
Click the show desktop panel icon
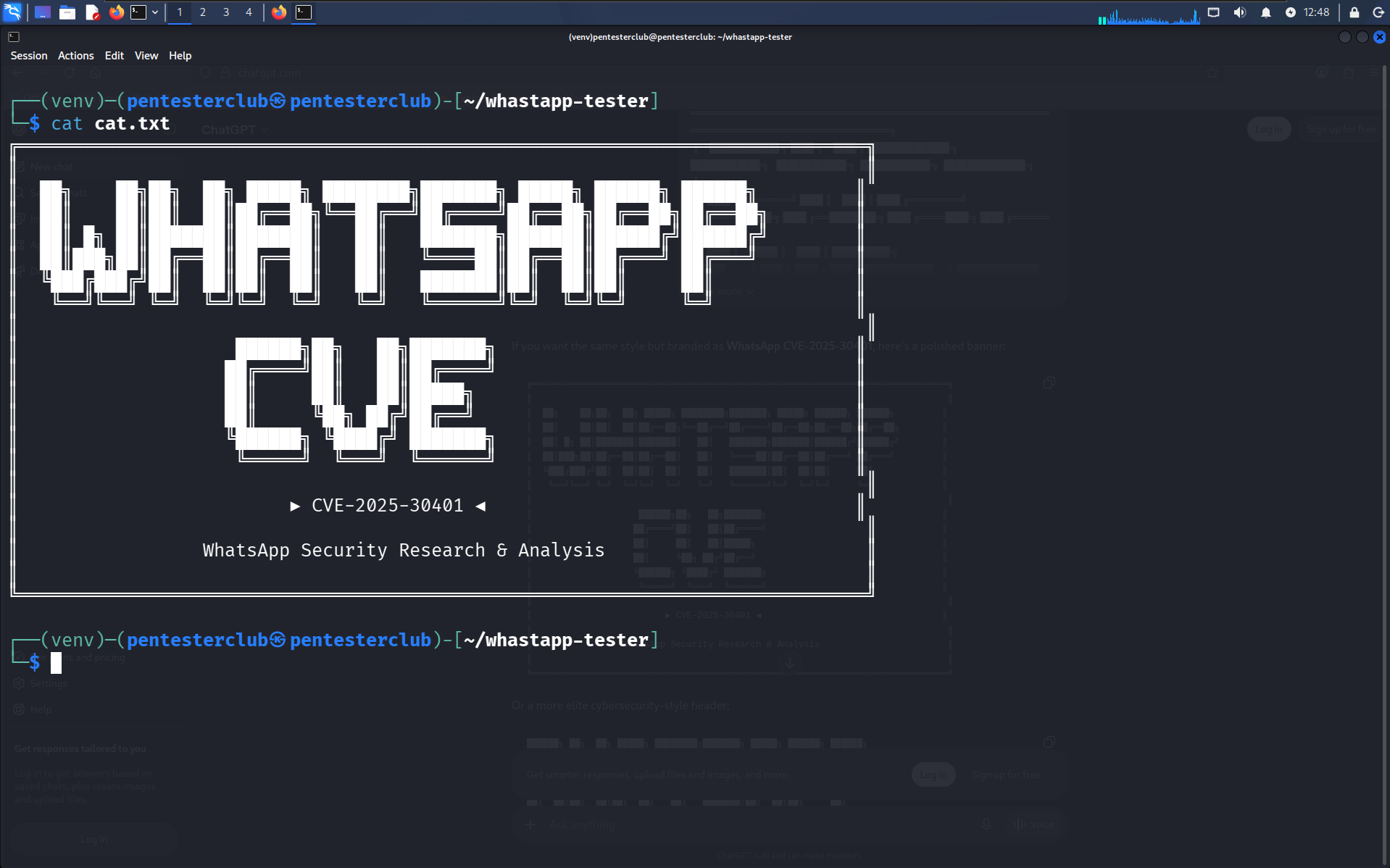[x=43, y=12]
